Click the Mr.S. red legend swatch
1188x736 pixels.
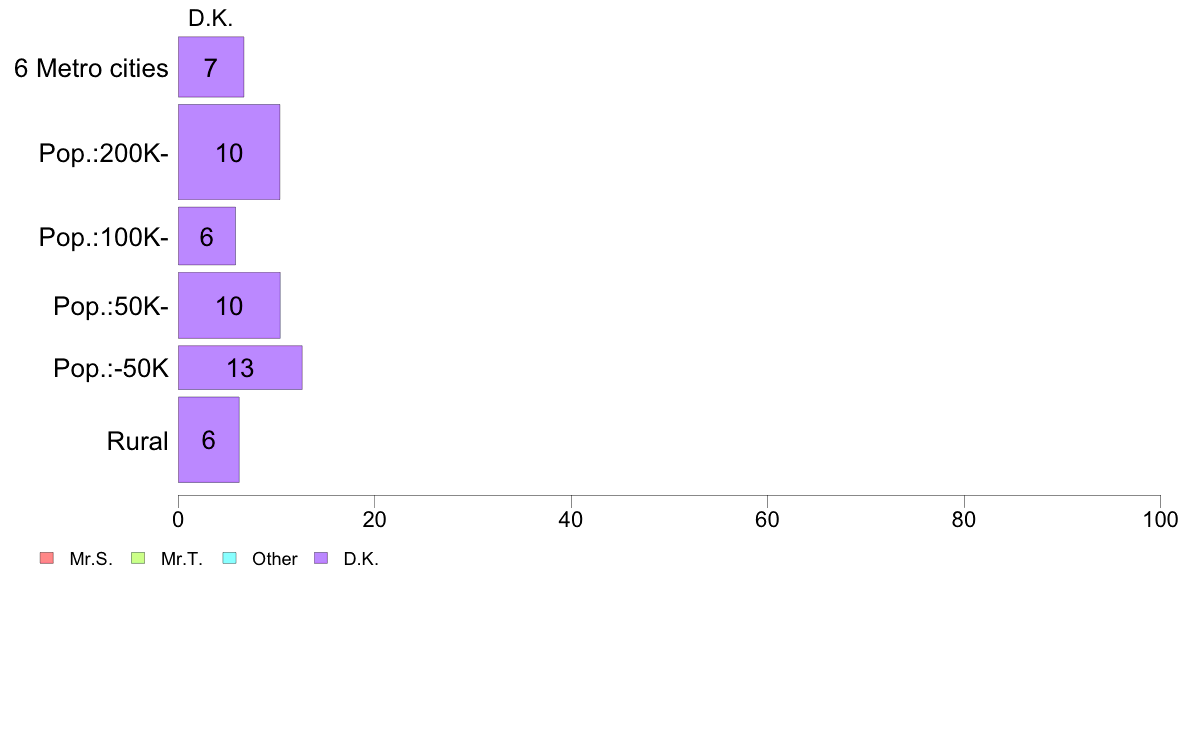[x=47, y=558]
